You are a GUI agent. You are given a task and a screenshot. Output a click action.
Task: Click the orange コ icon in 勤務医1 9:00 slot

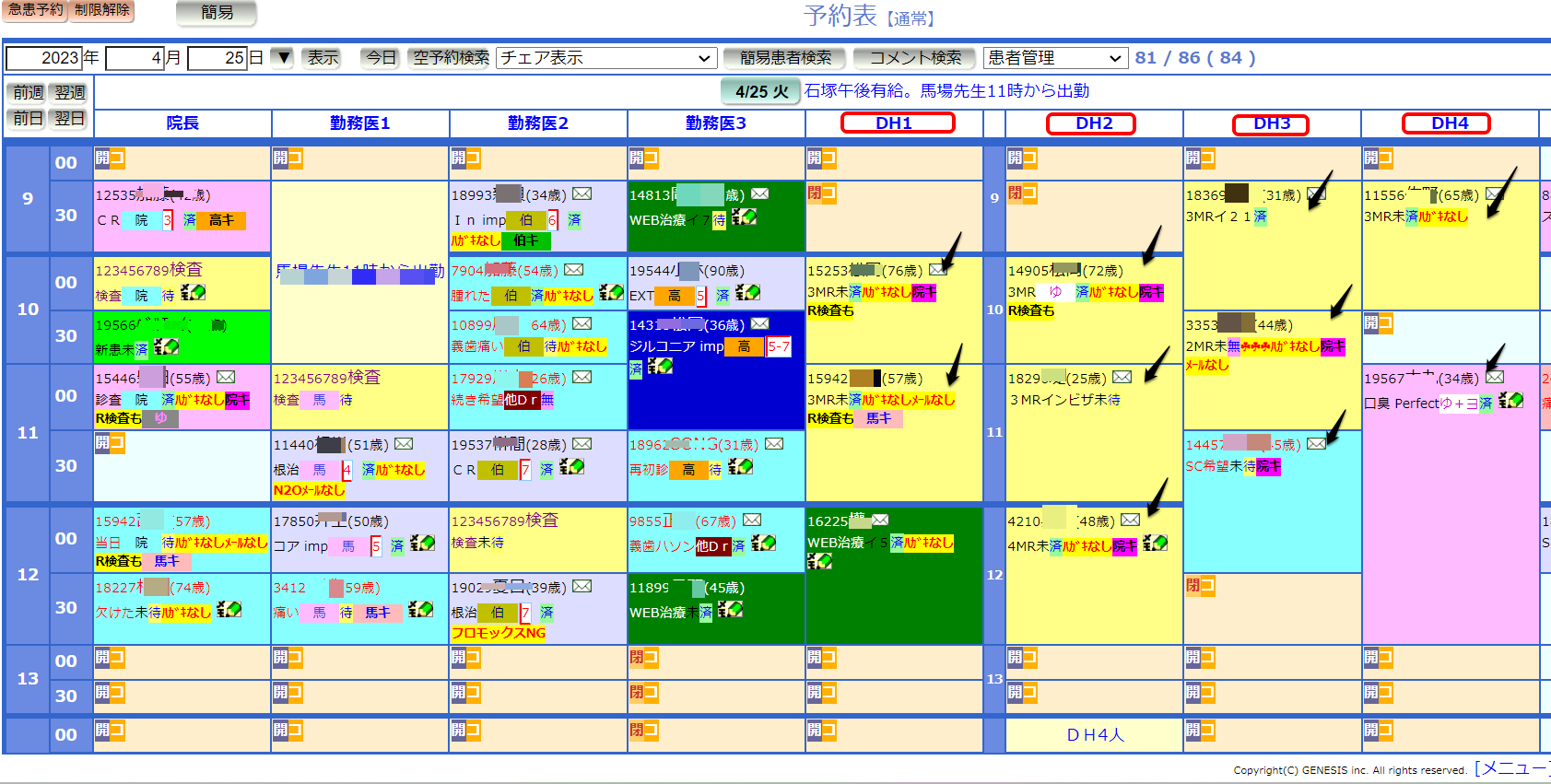click(295, 158)
